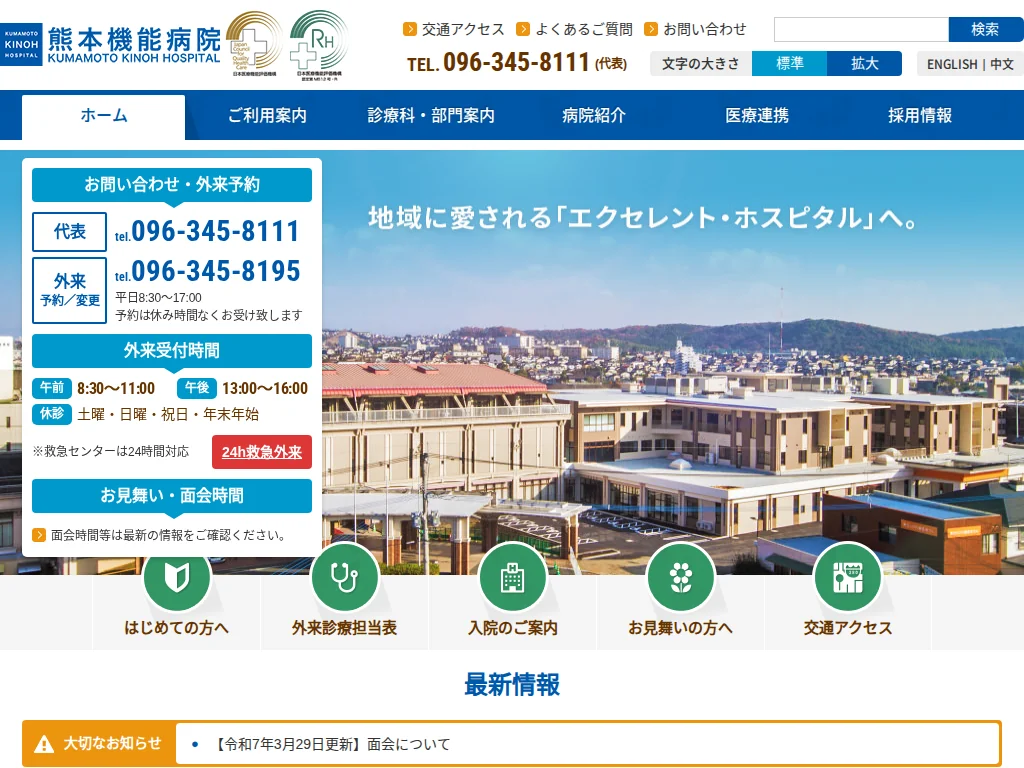This screenshot has width=1024, height=768.
Task: Click the はじめての方へ beginner mark icon
Action: pos(176,577)
